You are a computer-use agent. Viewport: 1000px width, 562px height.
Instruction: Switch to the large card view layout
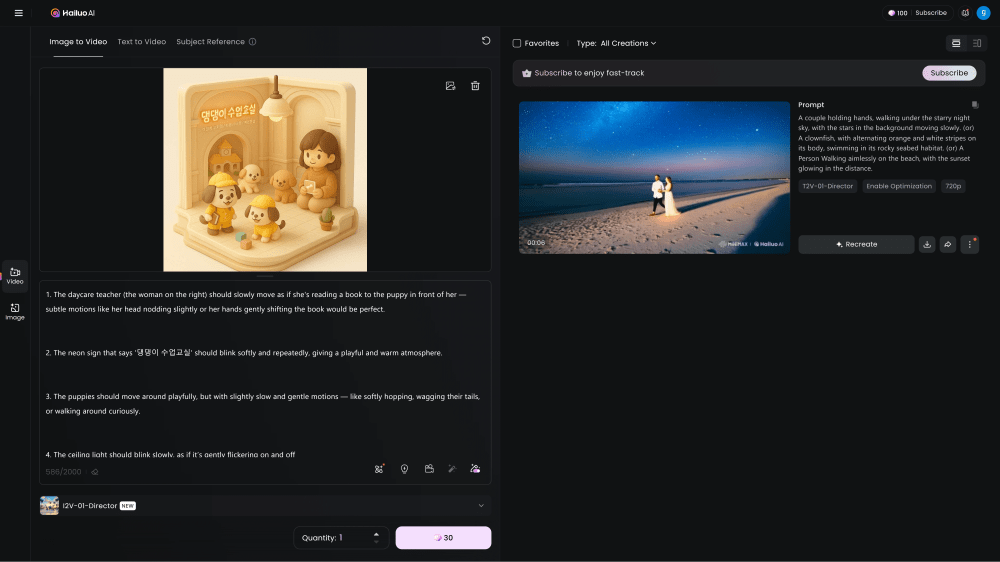[956, 43]
